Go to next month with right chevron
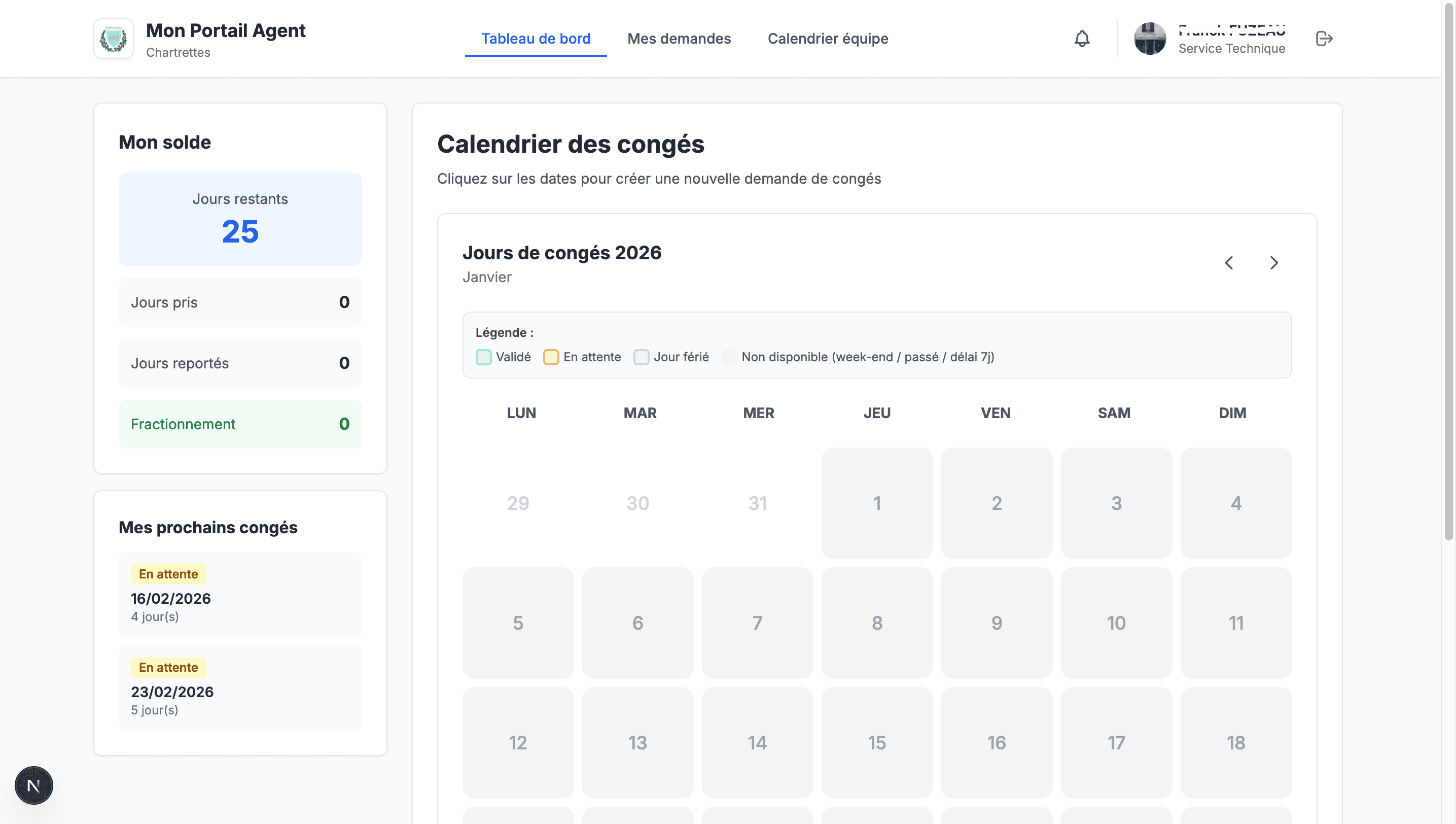 [1274, 263]
